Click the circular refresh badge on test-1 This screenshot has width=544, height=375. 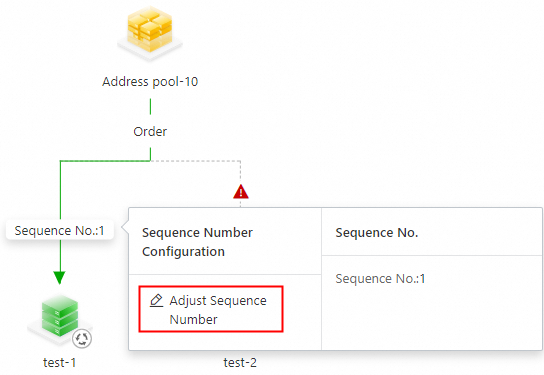coord(82,339)
